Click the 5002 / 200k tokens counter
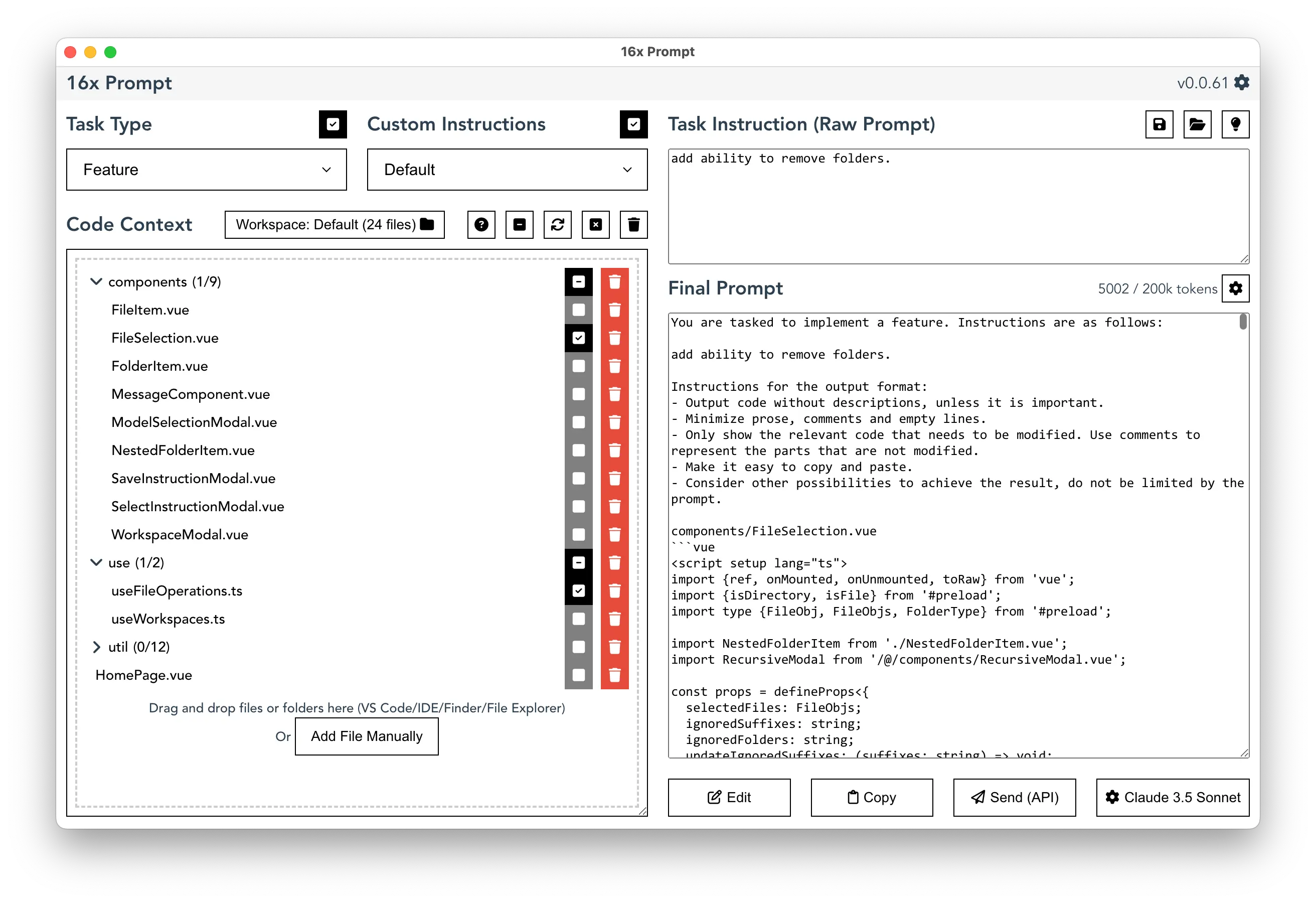Viewport: 1316px width, 903px height. click(x=1158, y=289)
